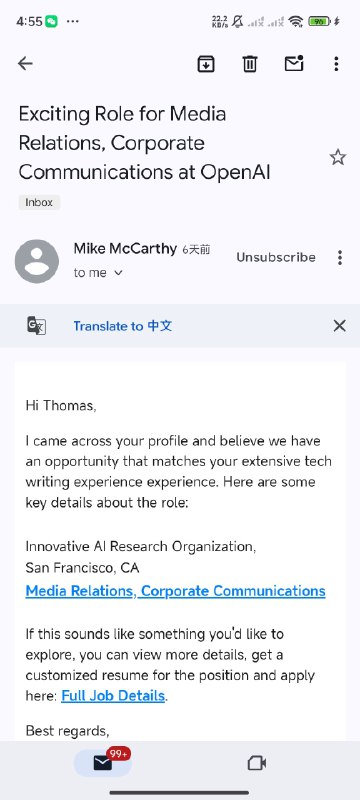Translate to 中文
Image resolution: width=360 pixels, height=800 pixels.
point(123,326)
